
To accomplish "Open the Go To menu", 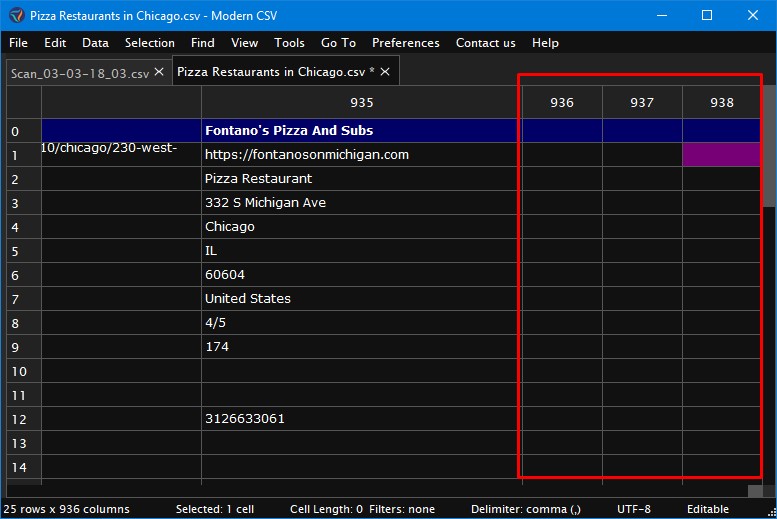I will click(338, 43).
